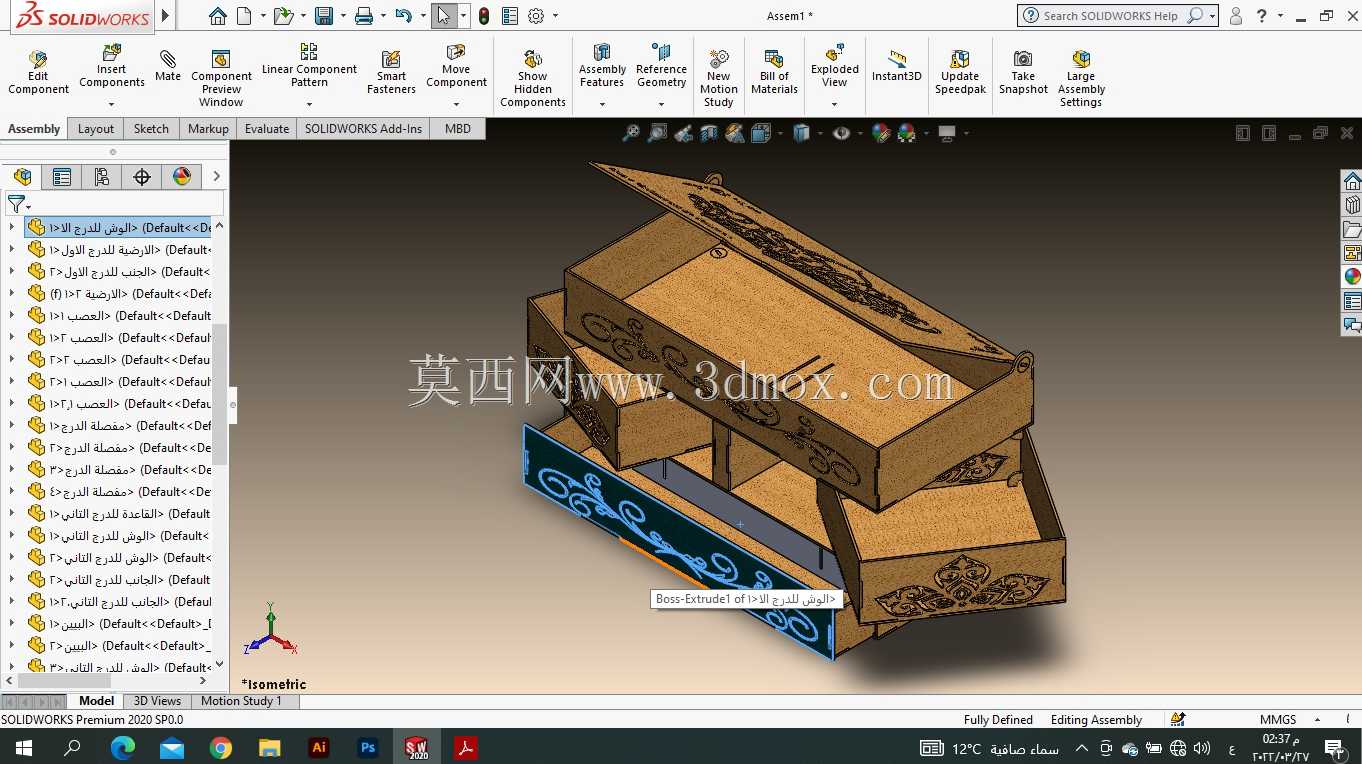Open Insert Components dropdown arrow
Viewport: 1362px width, 764px height.
click(112, 103)
